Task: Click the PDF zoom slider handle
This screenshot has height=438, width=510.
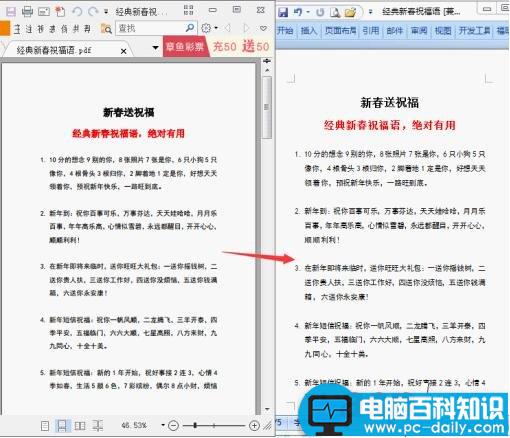Action: (x=195, y=425)
